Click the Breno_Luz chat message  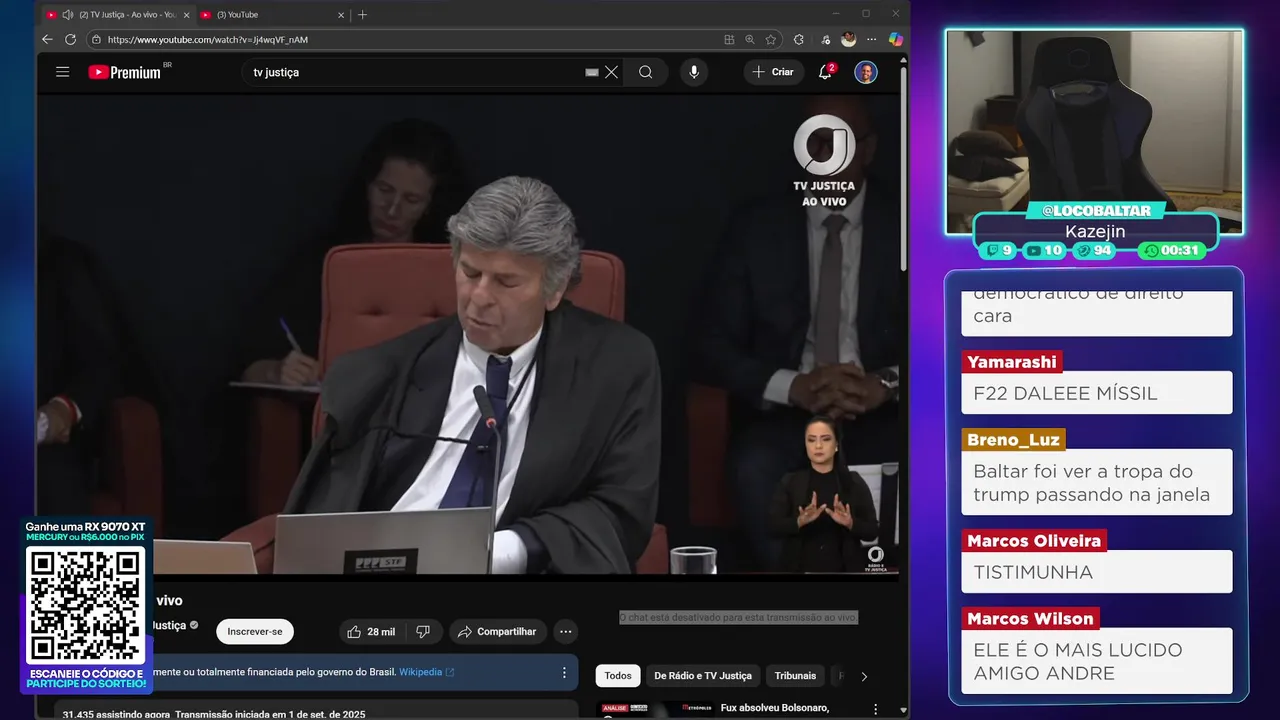click(x=1097, y=483)
